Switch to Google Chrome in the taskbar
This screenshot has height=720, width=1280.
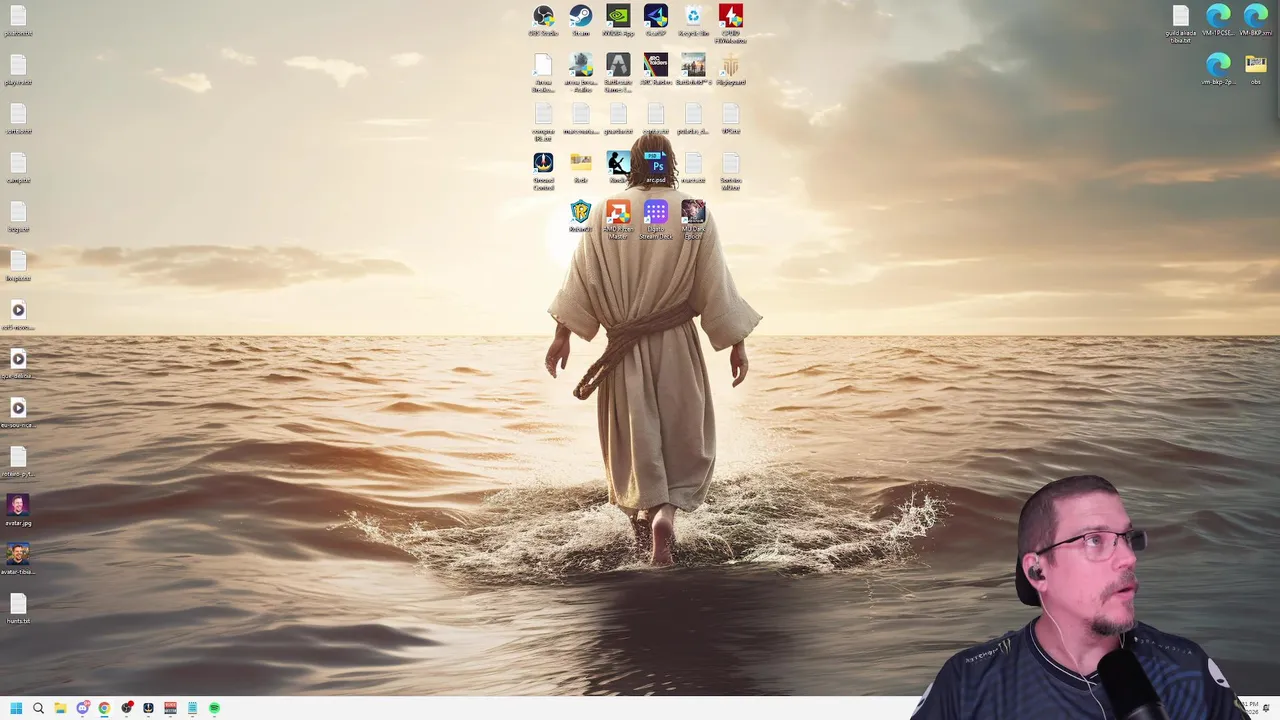click(x=104, y=708)
